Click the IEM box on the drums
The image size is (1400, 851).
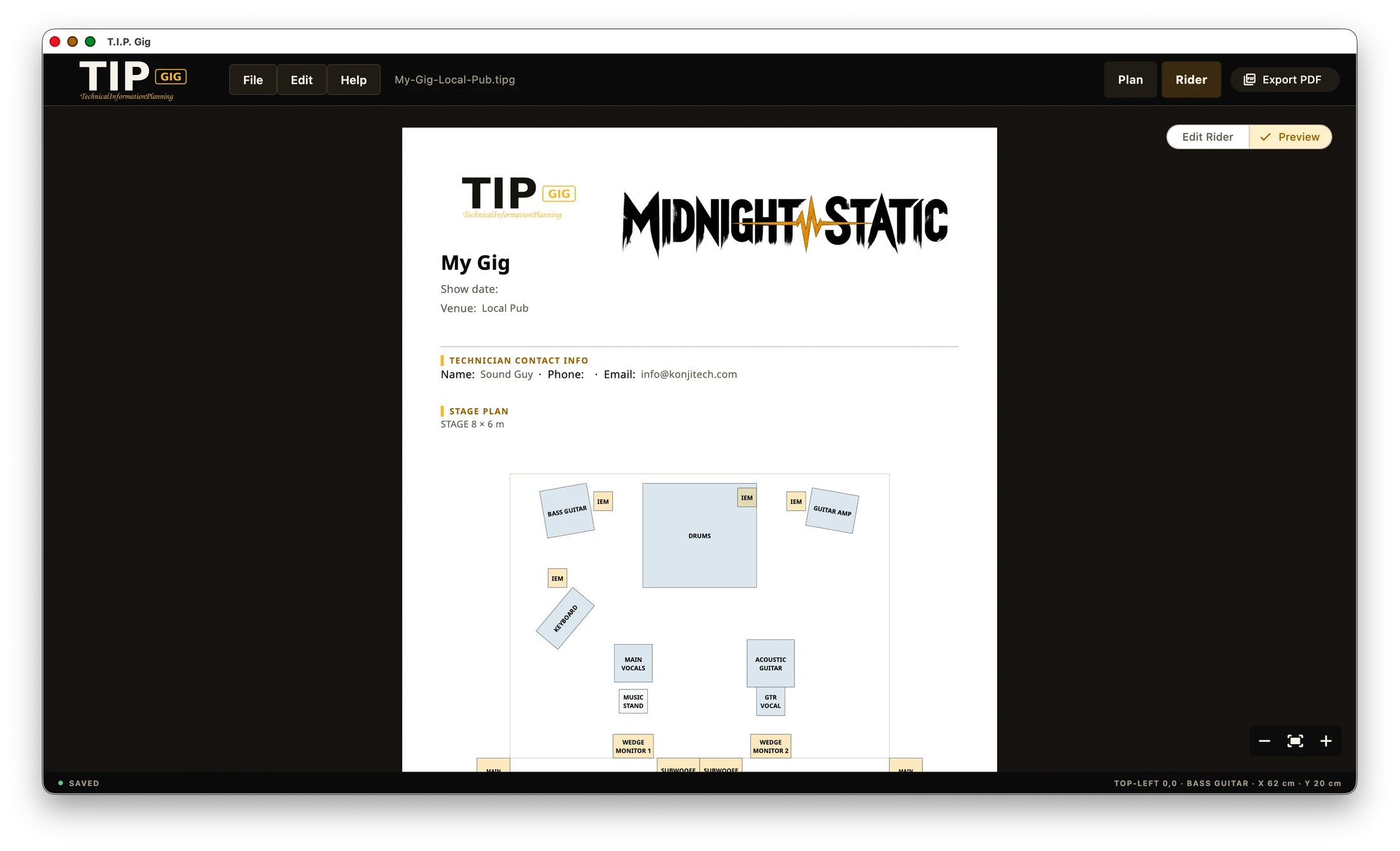pos(746,498)
